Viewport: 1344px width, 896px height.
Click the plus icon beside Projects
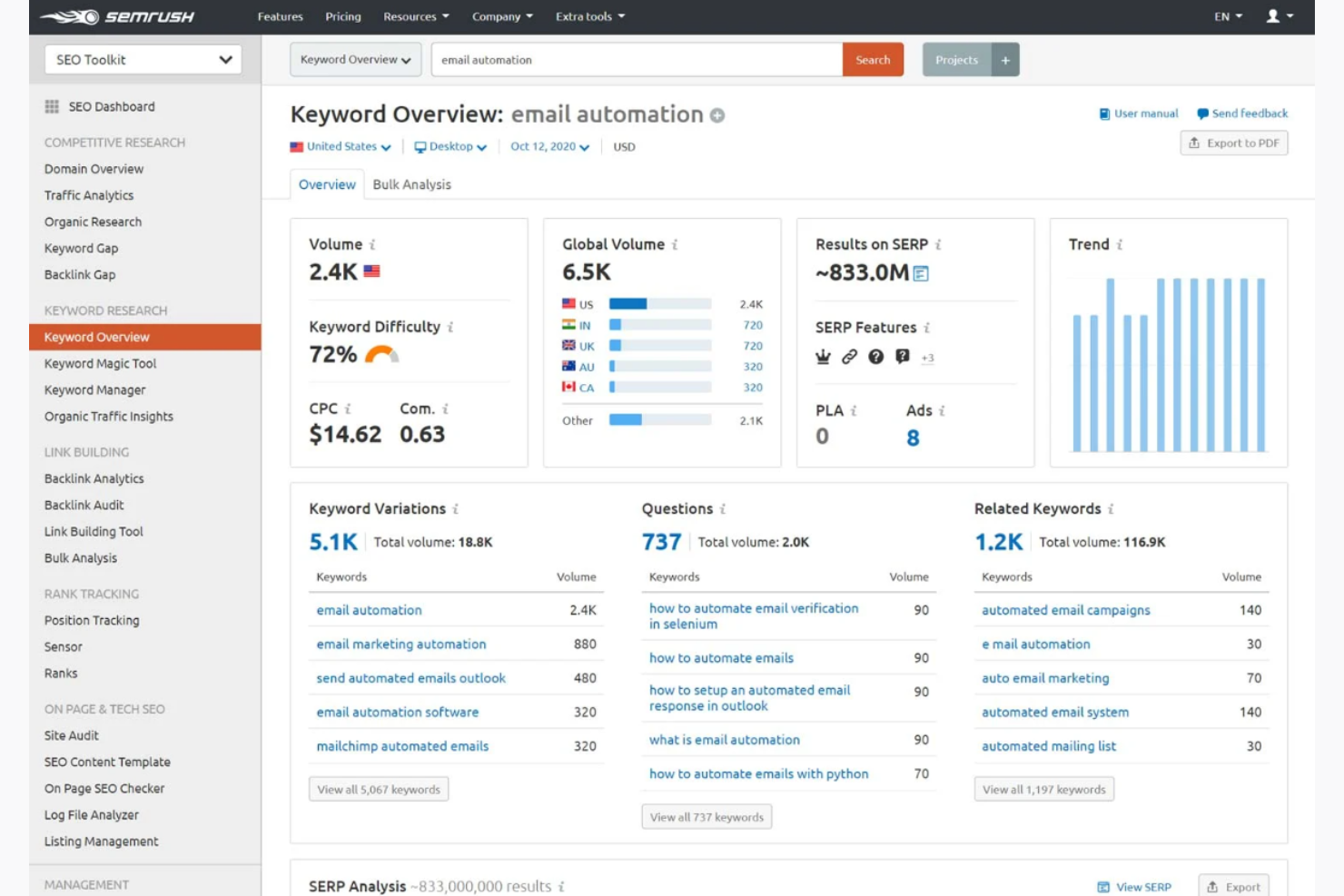tap(1005, 60)
